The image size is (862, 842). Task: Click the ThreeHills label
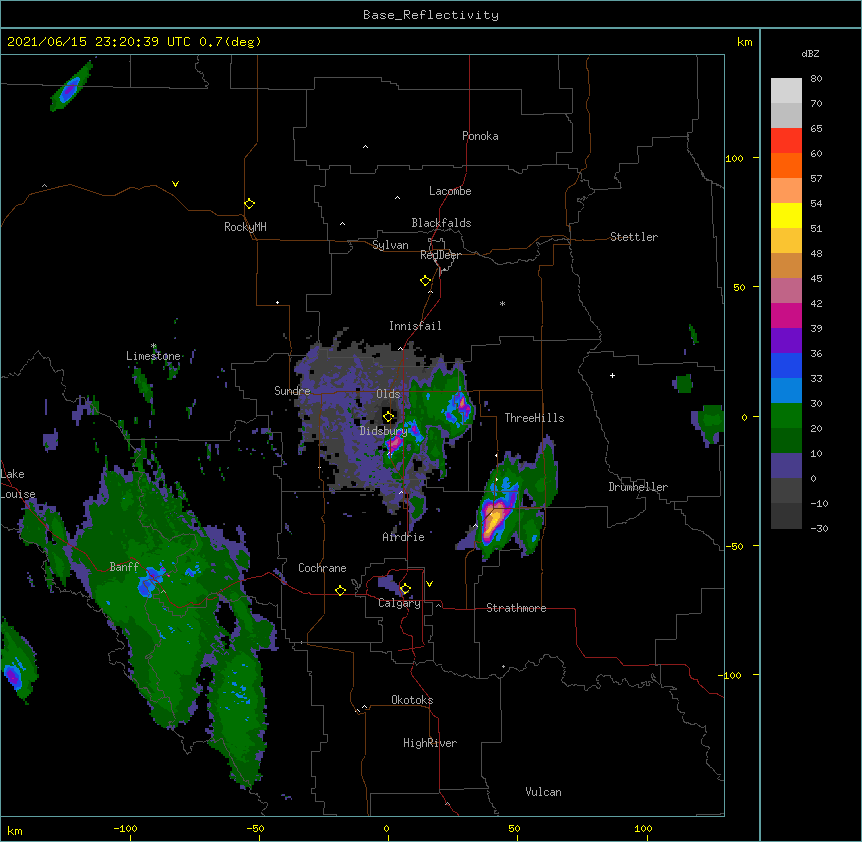[534, 418]
